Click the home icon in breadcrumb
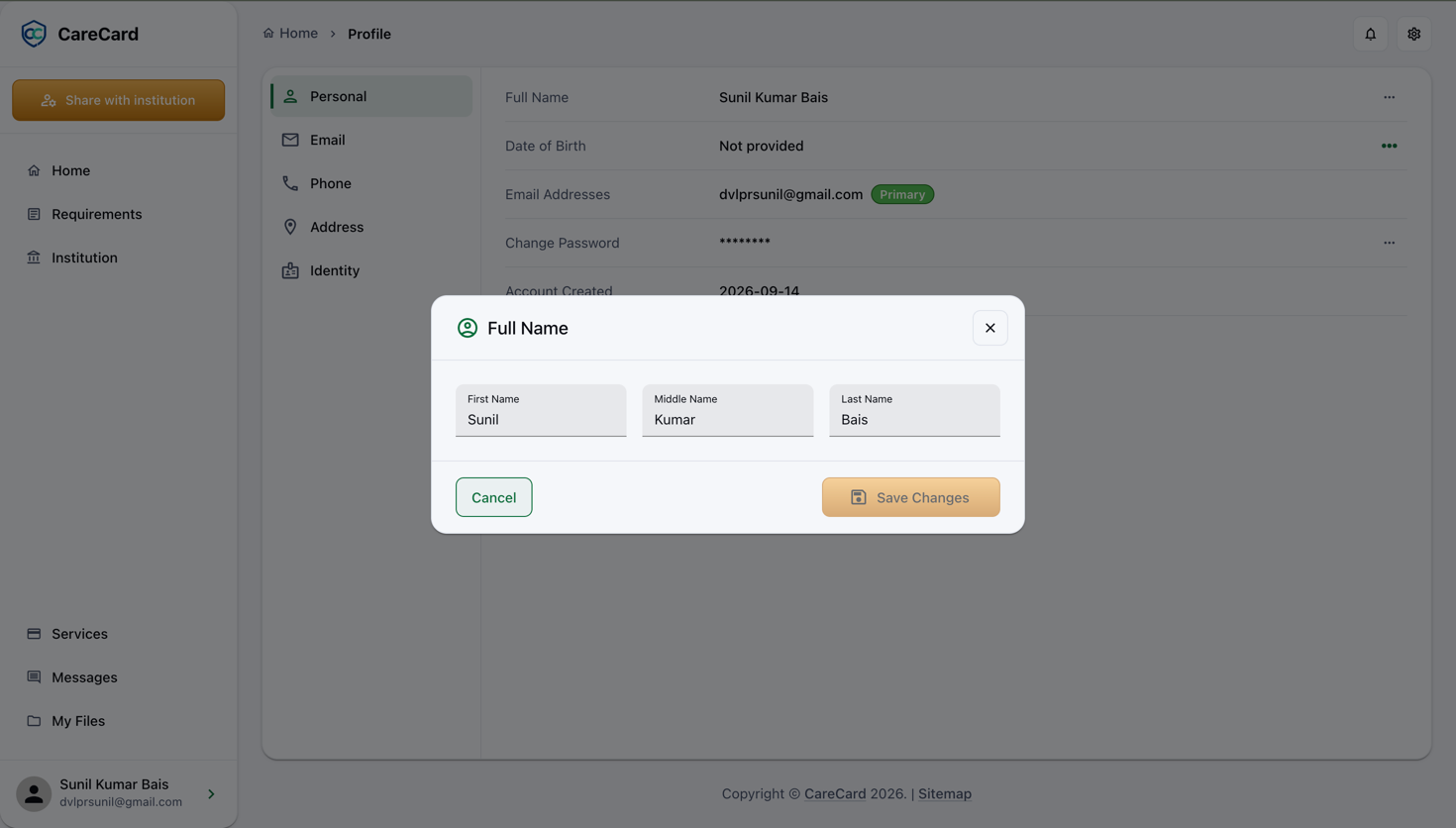The image size is (1456, 828). (x=268, y=33)
